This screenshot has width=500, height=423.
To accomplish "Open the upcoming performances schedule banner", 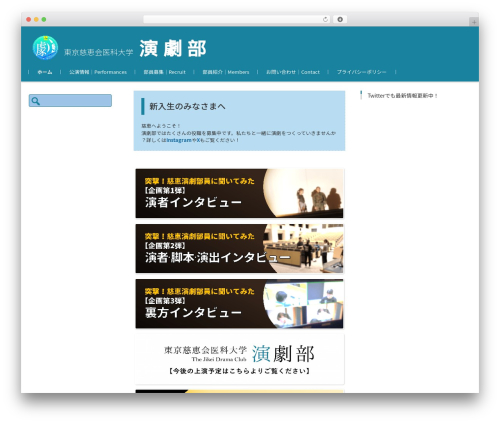I will [x=239, y=359].
